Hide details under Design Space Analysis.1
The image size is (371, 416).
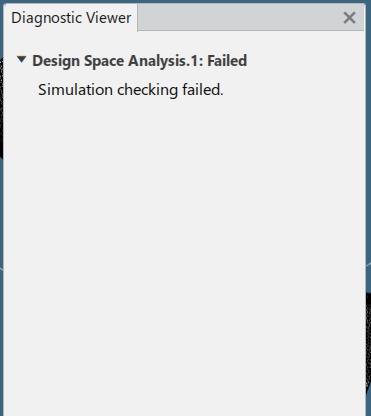[22, 60]
